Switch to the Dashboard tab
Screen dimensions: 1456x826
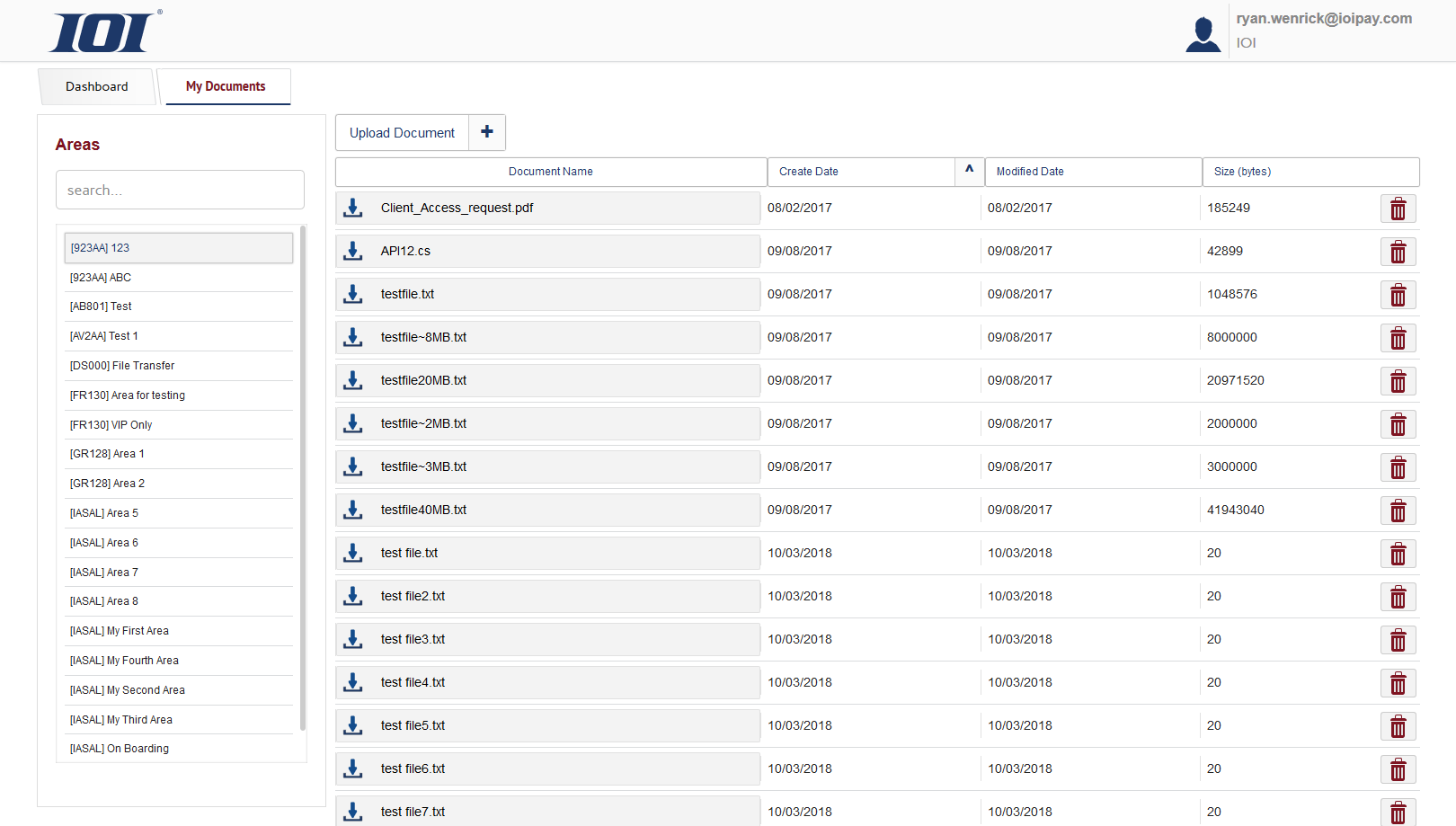pos(96,87)
